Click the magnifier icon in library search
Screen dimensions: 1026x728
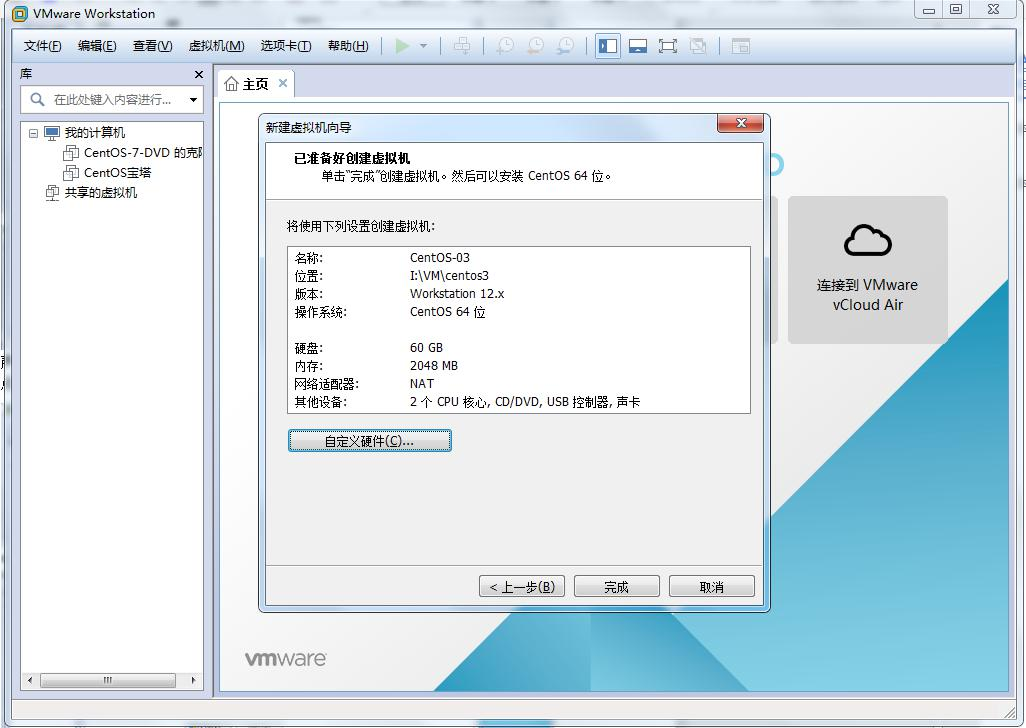point(37,99)
